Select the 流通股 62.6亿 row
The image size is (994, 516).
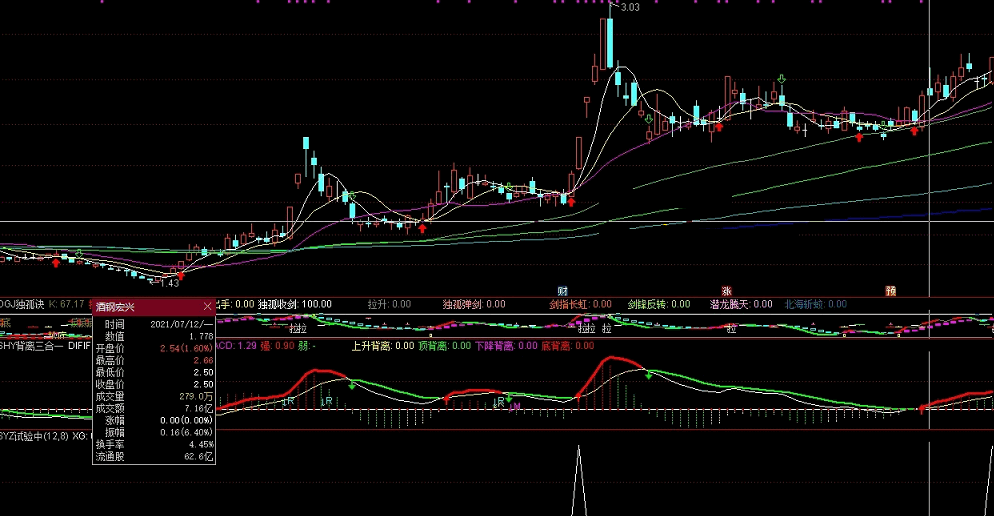click(154, 456)
